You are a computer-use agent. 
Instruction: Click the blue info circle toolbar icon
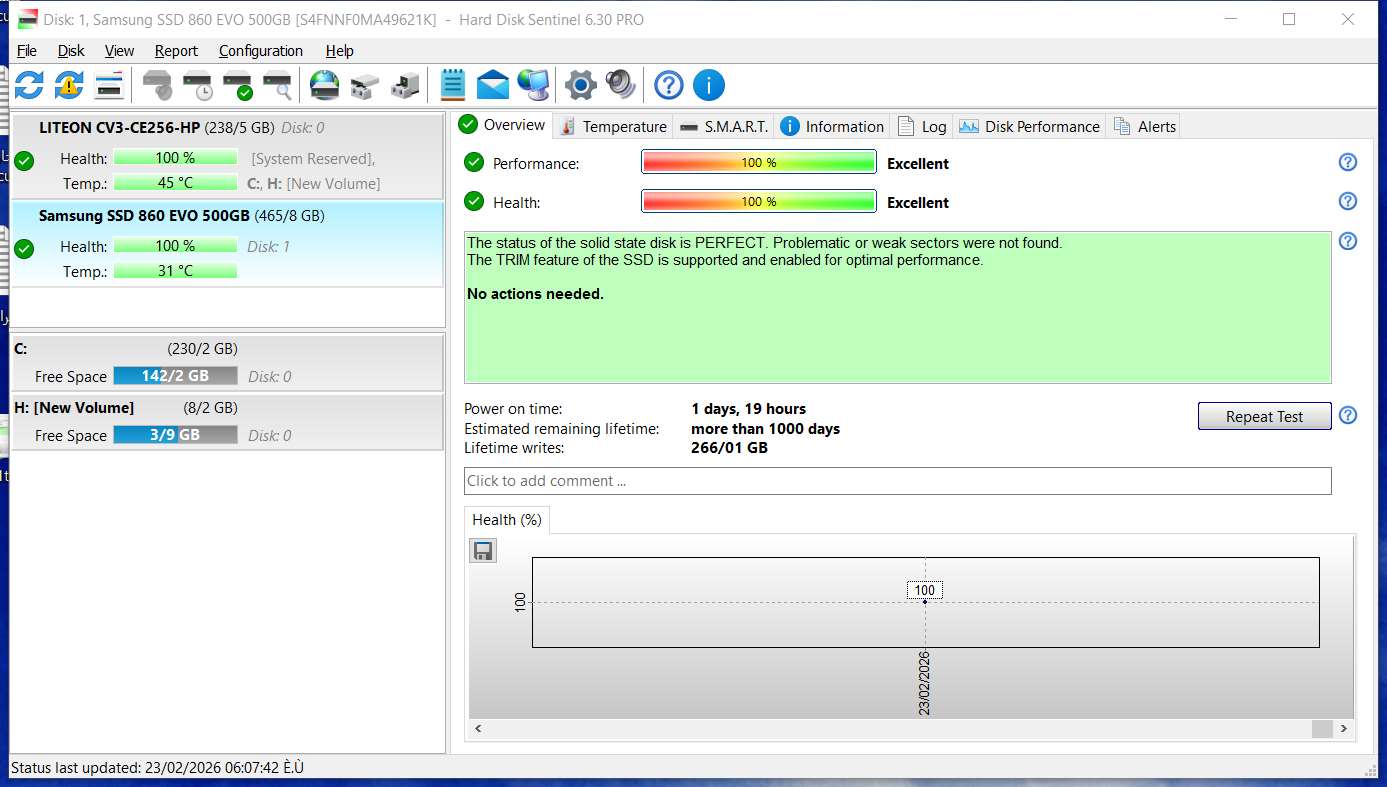(x=709, y=86)
